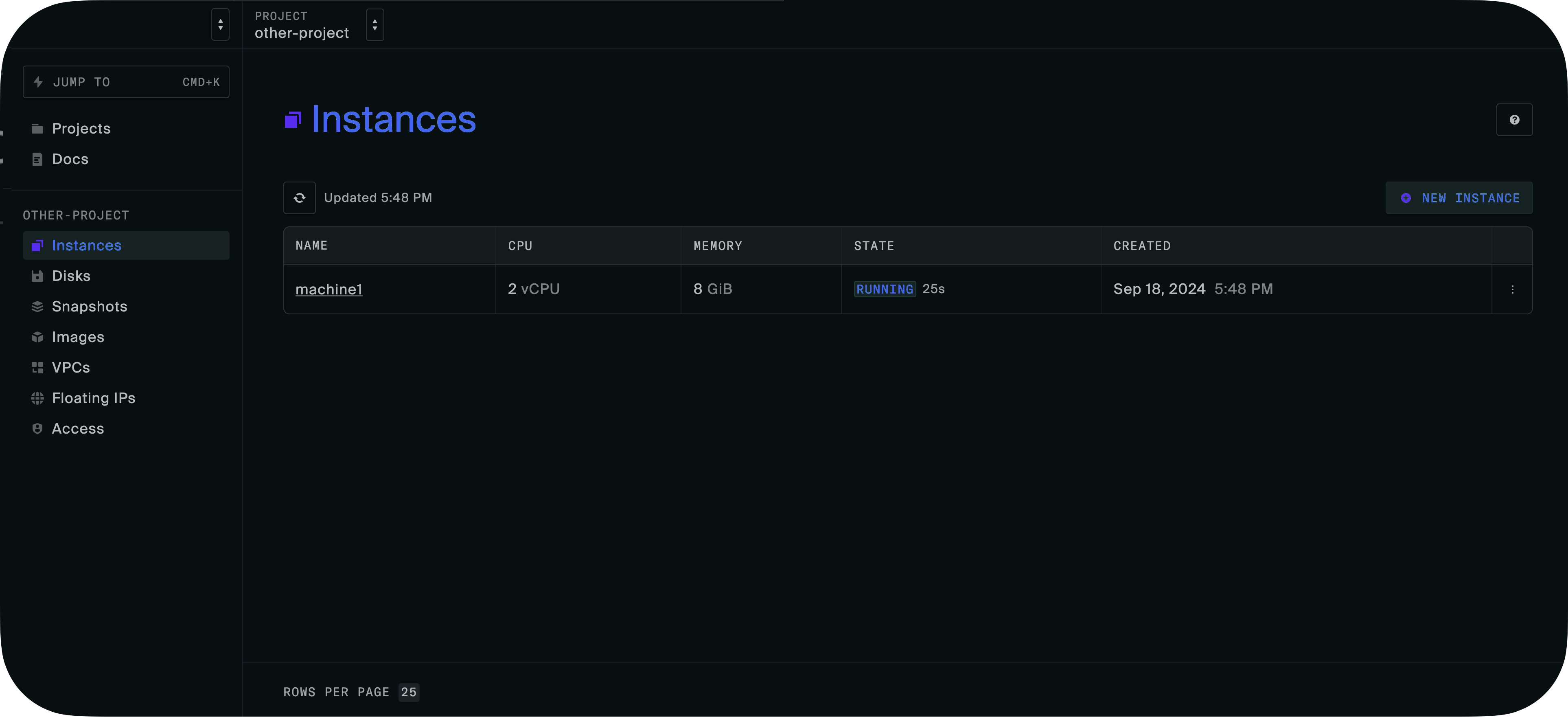This screenshot has width=1568, height=717.
Task: Click the New Instance button
Action: click(1459, 198)
